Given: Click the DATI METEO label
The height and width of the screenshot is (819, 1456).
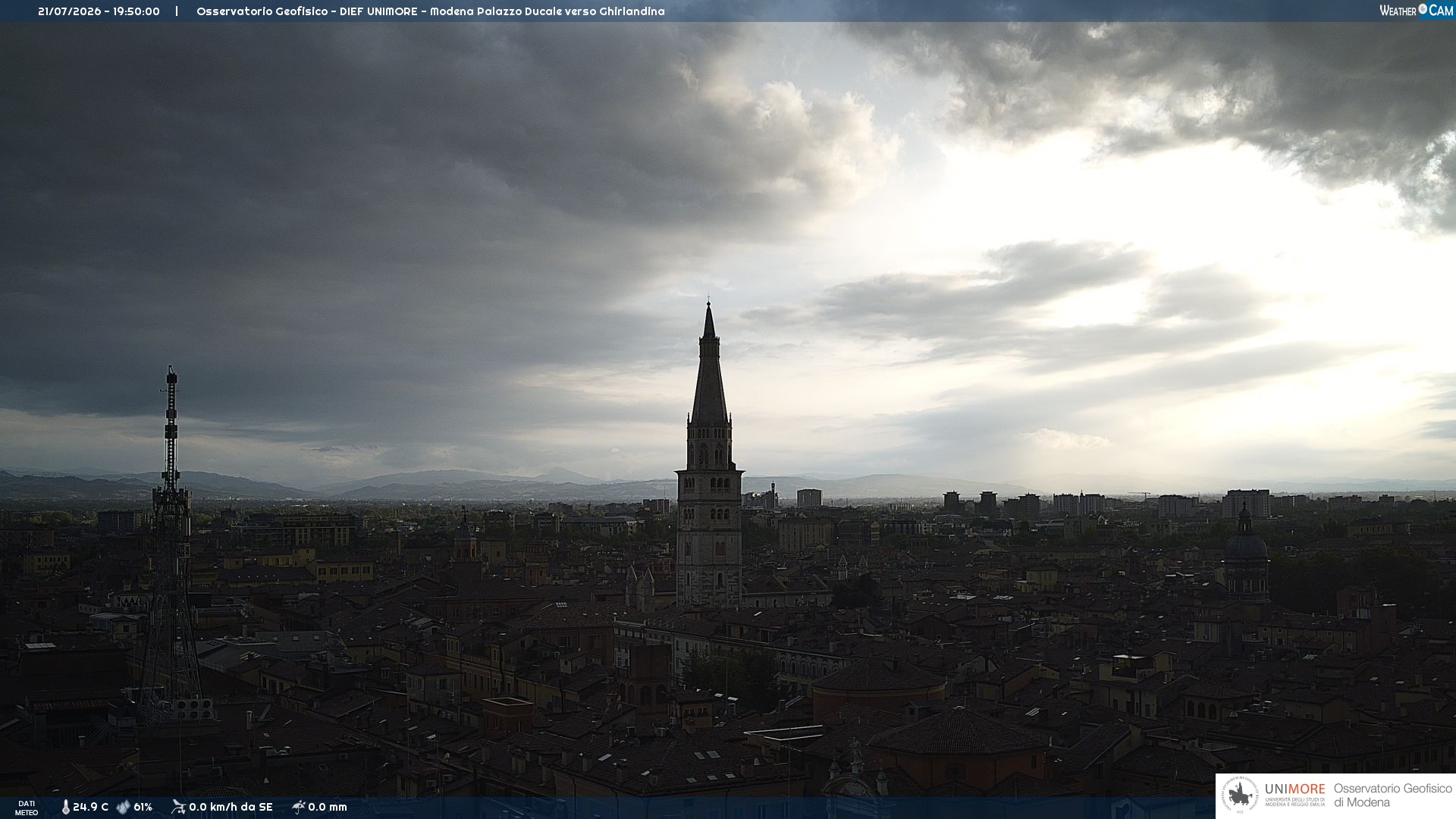Looking at the screenshot, I should [27, 808].
